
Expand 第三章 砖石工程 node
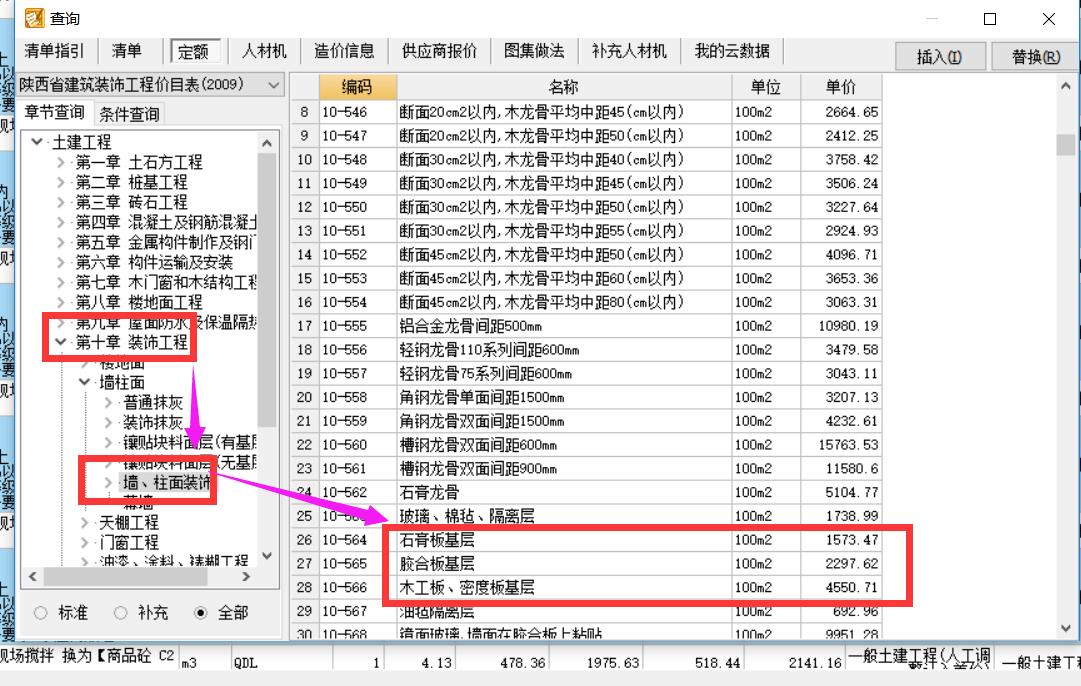[x=61, y=203]
